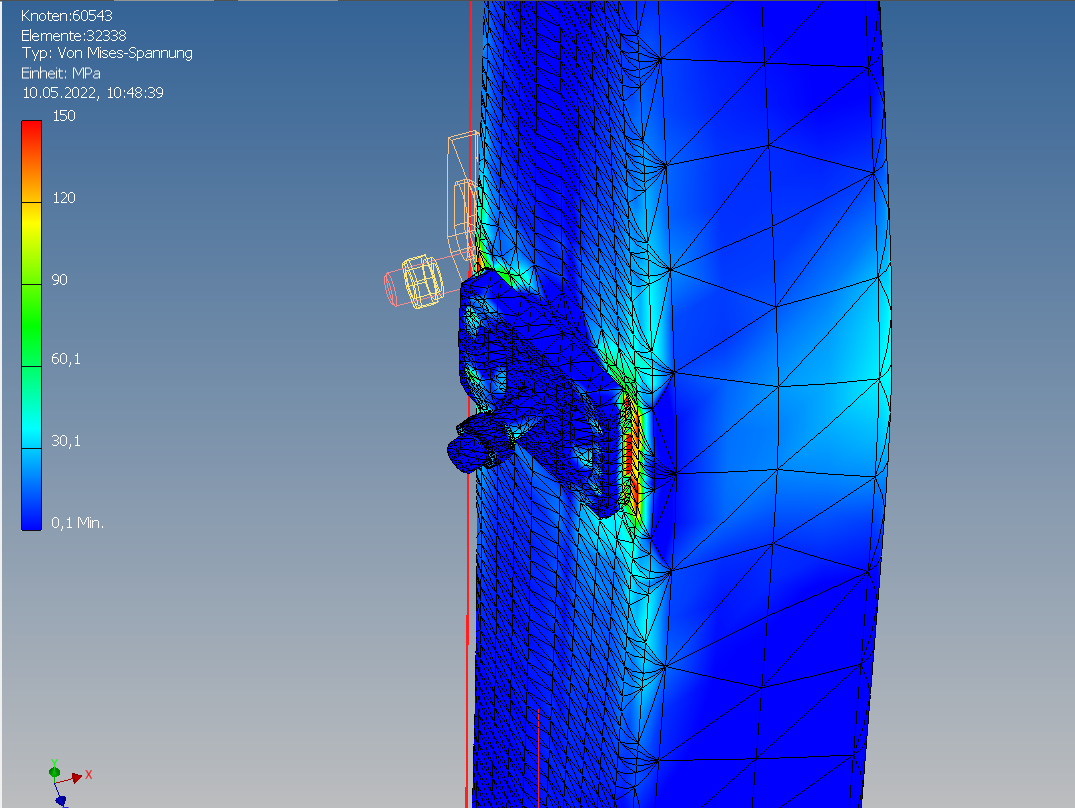Click the 120 legend value label
The image size is (1075, 808).
pos(64,198)
